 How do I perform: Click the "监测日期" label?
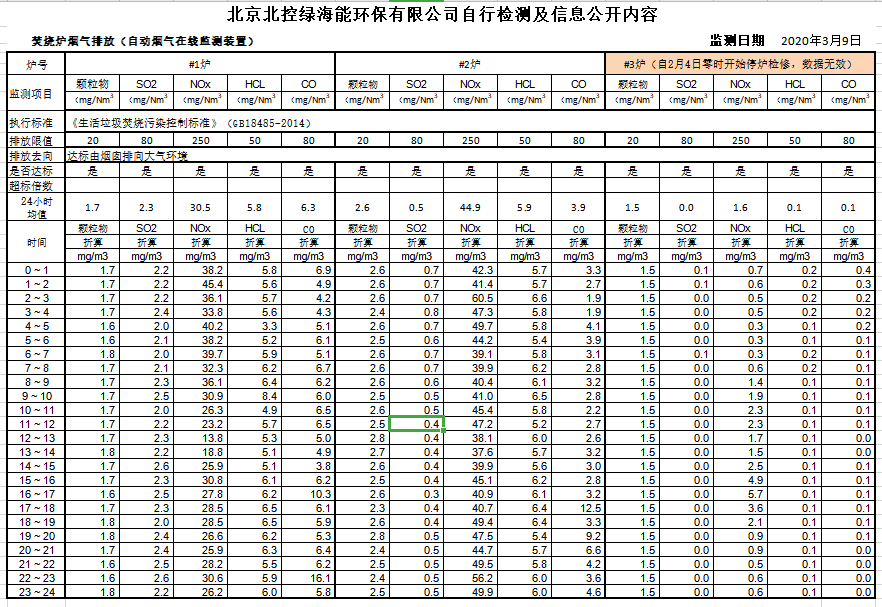click(737, 41)
